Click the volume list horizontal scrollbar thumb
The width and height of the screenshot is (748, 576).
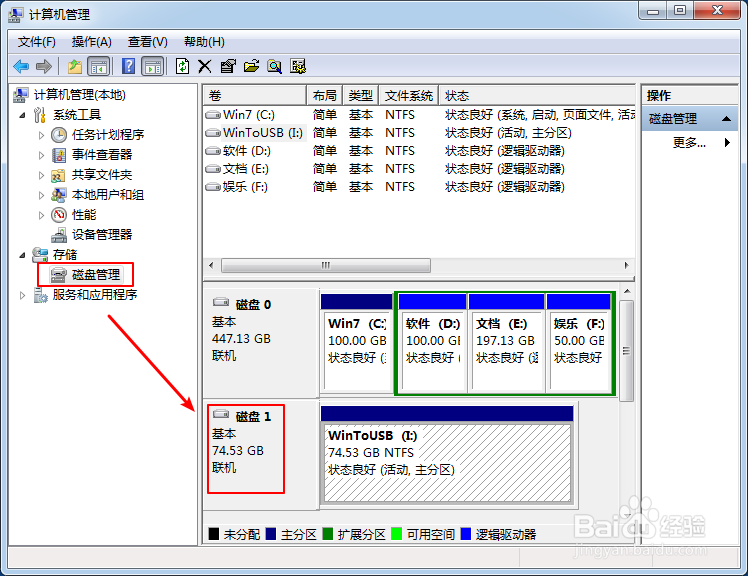pyautogui.click(x=326, y=265)
